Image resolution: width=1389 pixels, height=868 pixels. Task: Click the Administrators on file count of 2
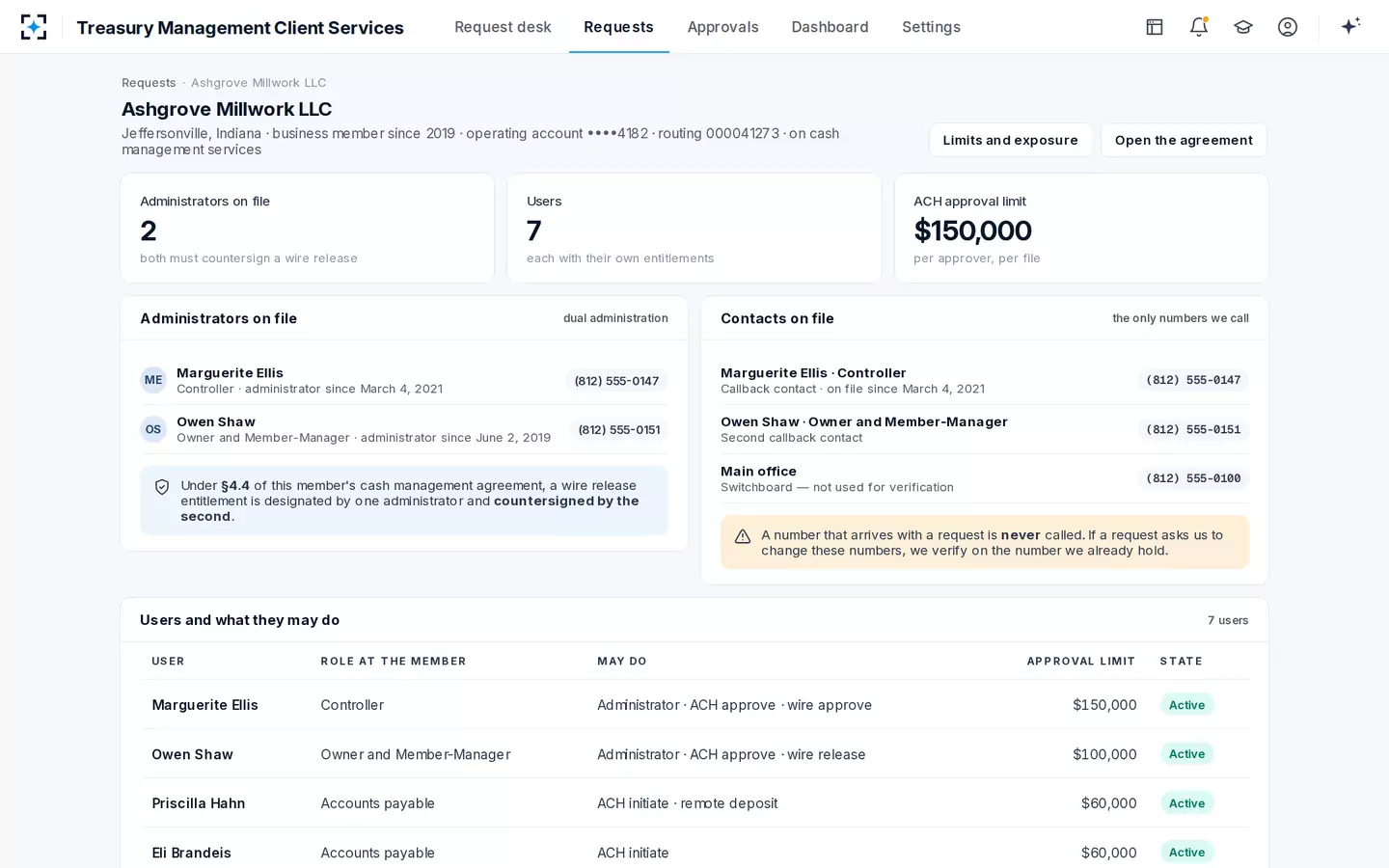tap(148, 231)
